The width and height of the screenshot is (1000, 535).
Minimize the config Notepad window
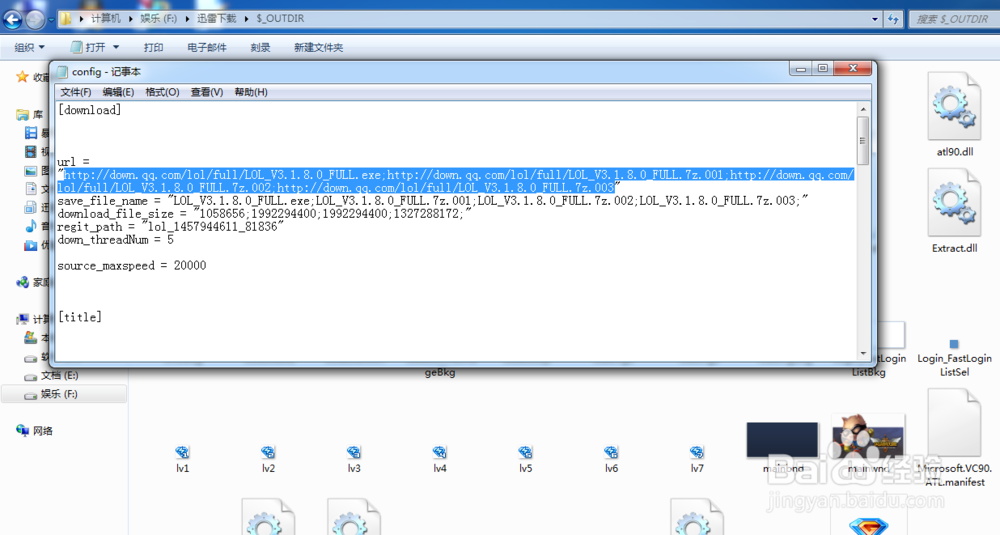click(x=801, y=68)
